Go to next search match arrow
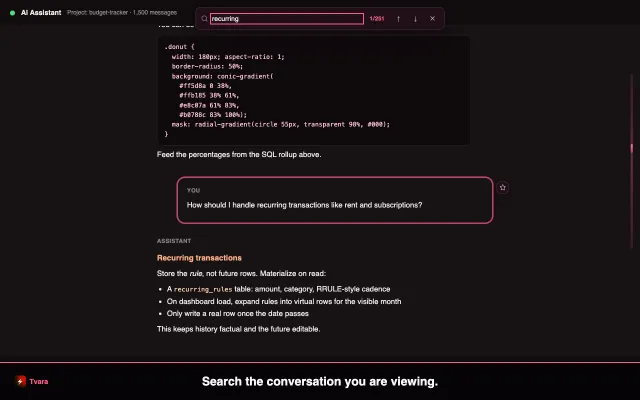 pos(416,18)
